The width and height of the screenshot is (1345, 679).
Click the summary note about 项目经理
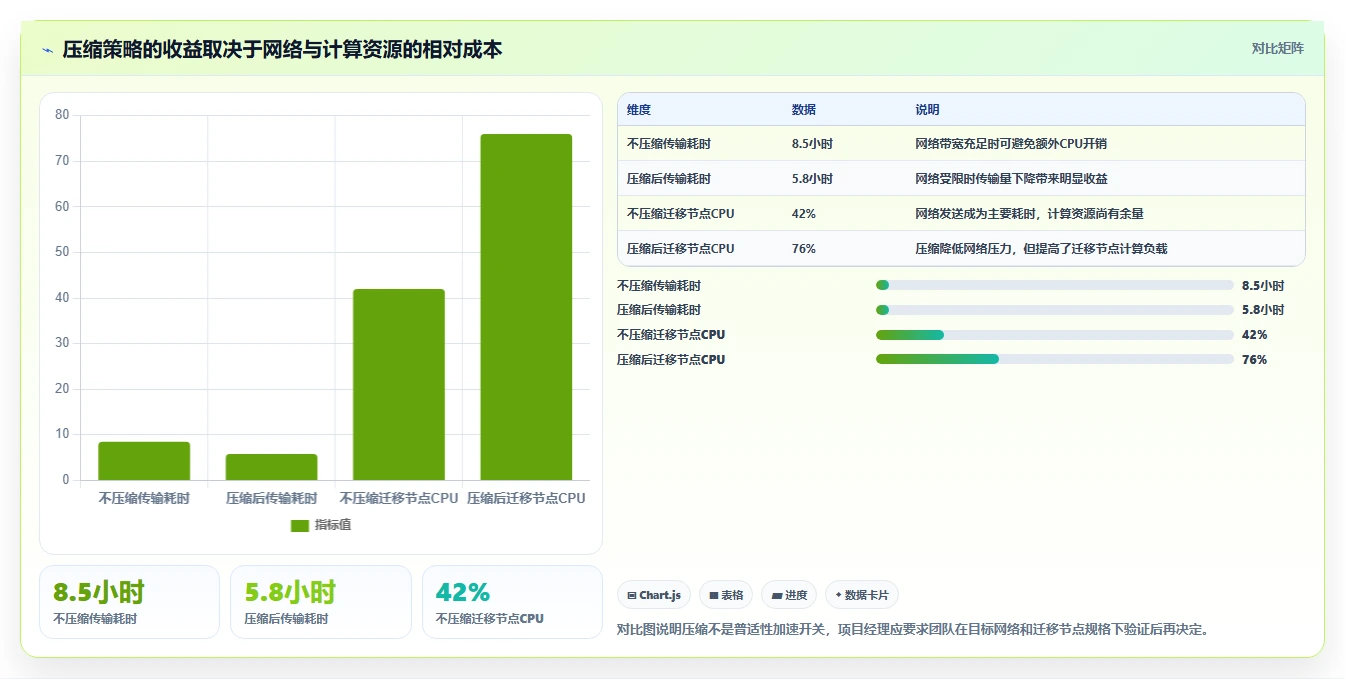(913, 630)
